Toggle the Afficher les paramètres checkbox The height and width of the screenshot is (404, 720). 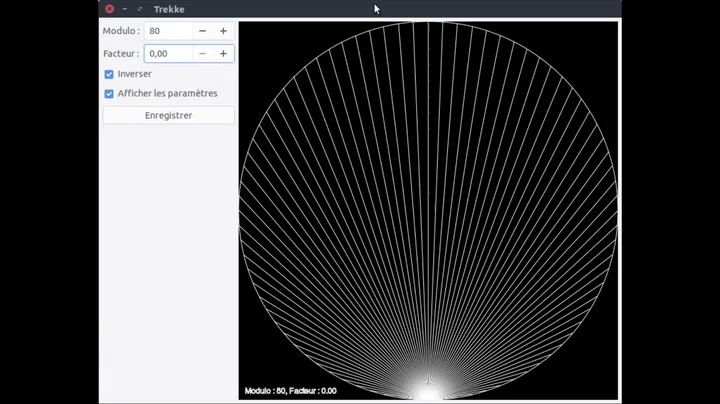[x=109, y=94]
